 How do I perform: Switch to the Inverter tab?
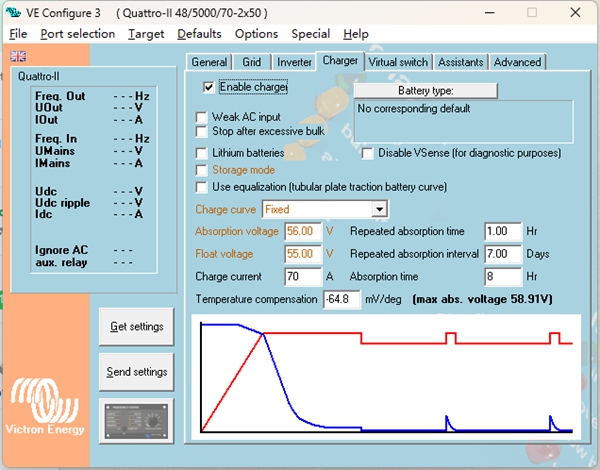pyautogui.click(x=294, y=62)
